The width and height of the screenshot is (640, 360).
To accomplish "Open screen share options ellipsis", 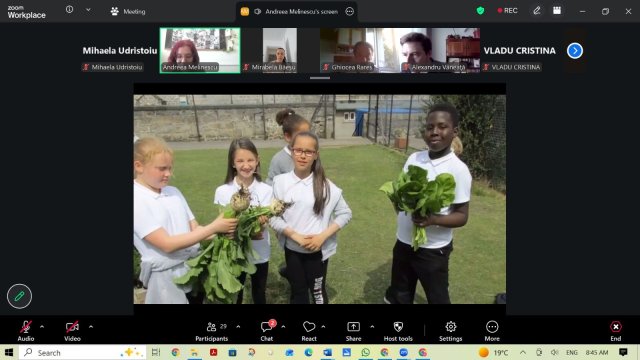I will [350, 11].
